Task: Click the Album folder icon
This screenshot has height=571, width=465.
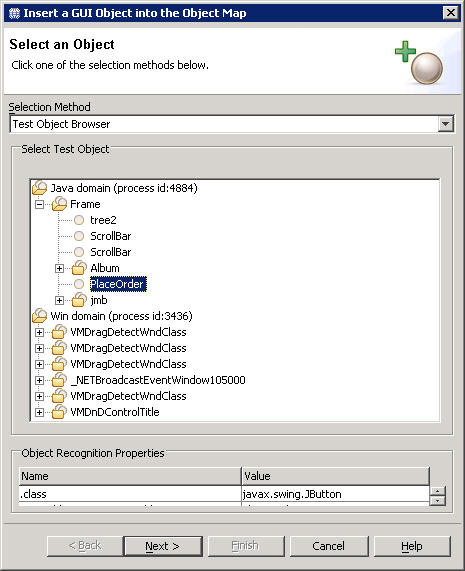Action: (x=79, y=268)
